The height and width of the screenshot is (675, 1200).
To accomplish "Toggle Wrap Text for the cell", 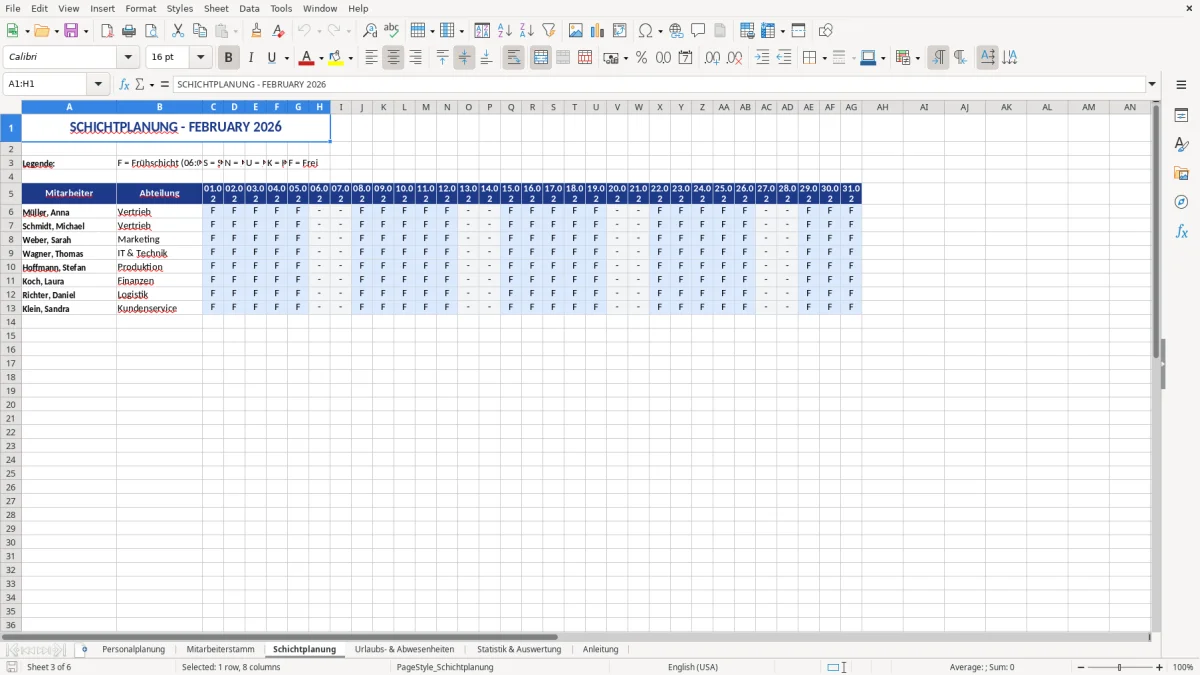I will pos(513,57).
